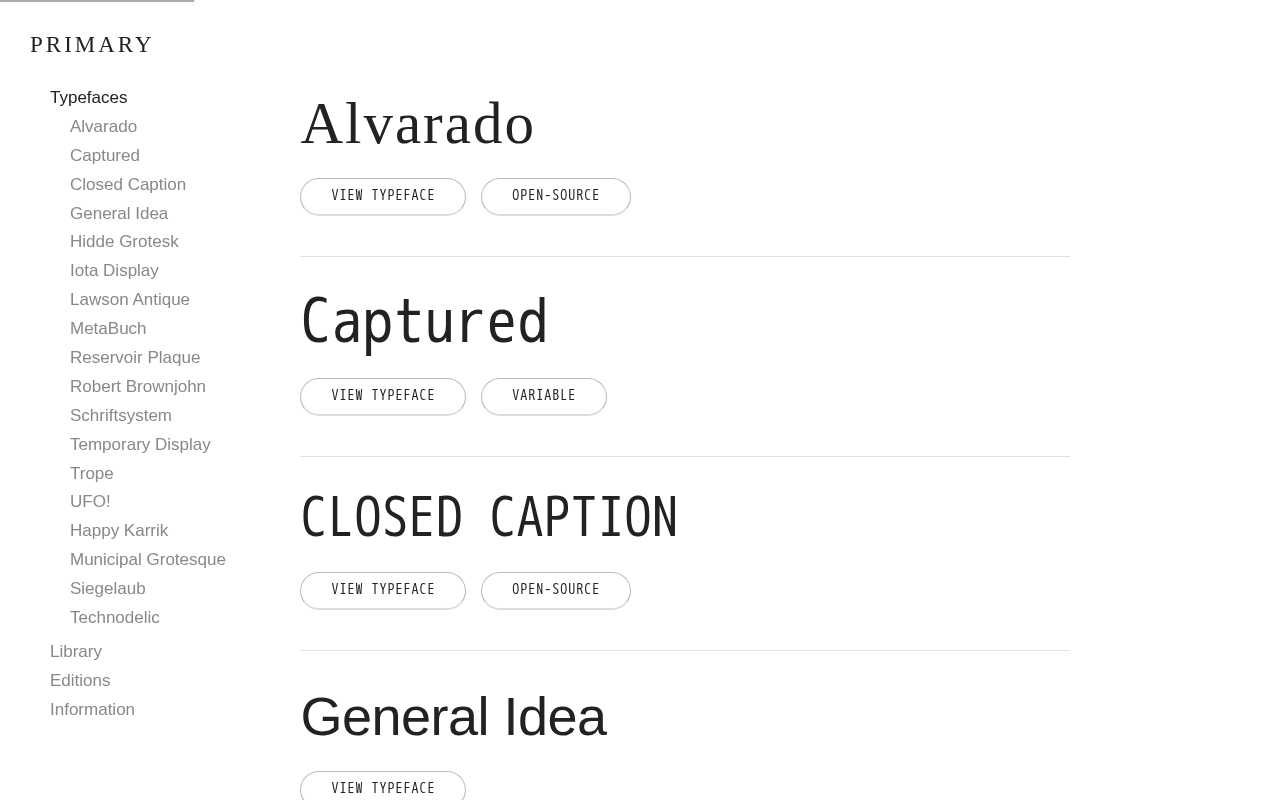Screen dimensions: 1280x800
Task: Click the Captured typeface heading
Action: [425, 322]
